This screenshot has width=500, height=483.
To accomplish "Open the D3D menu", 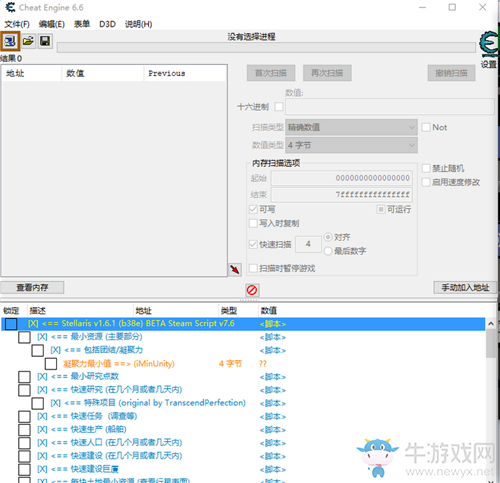I will point(107,24).
